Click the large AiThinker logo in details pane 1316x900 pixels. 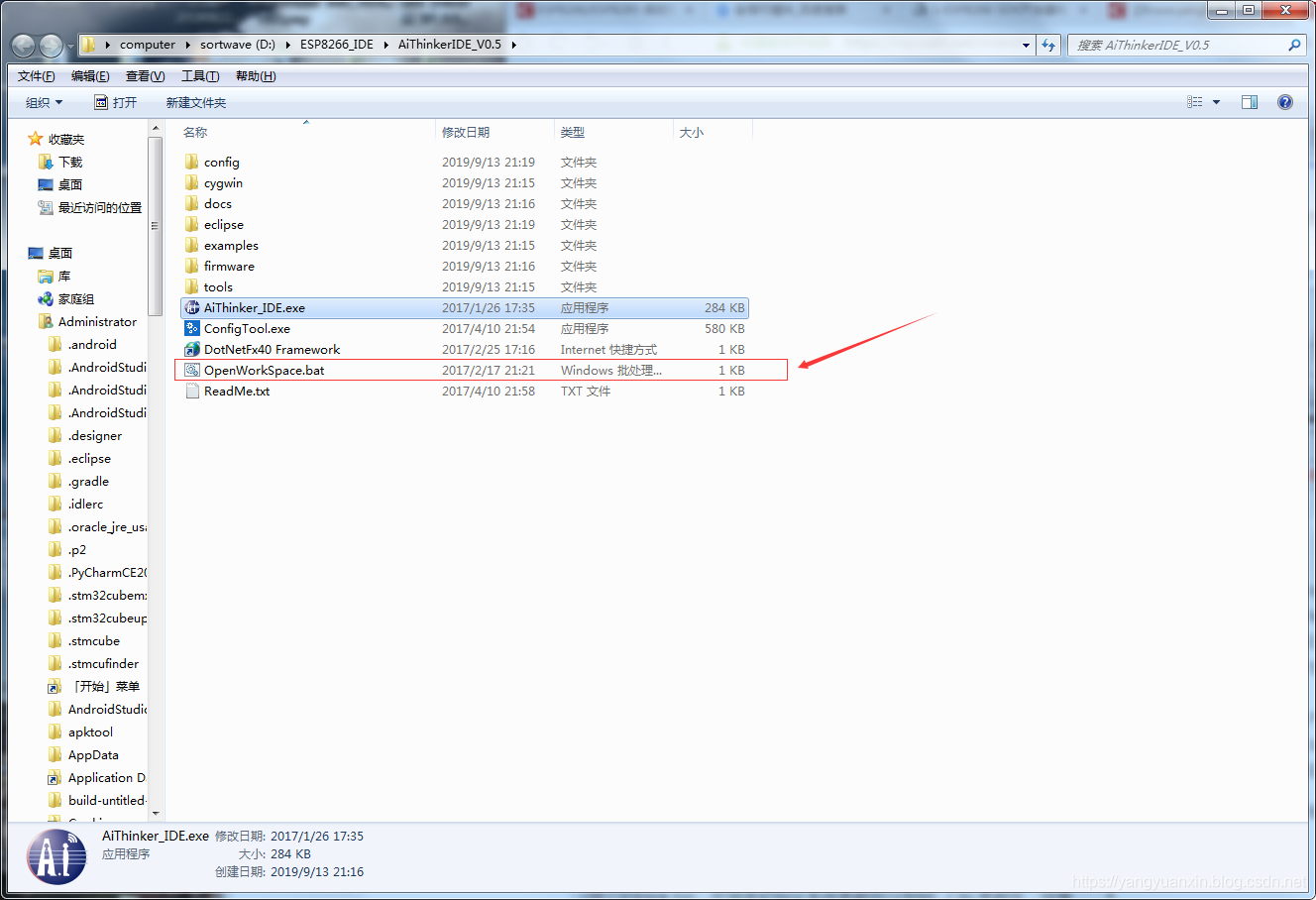pyautogui.click(x=56, y=857)
